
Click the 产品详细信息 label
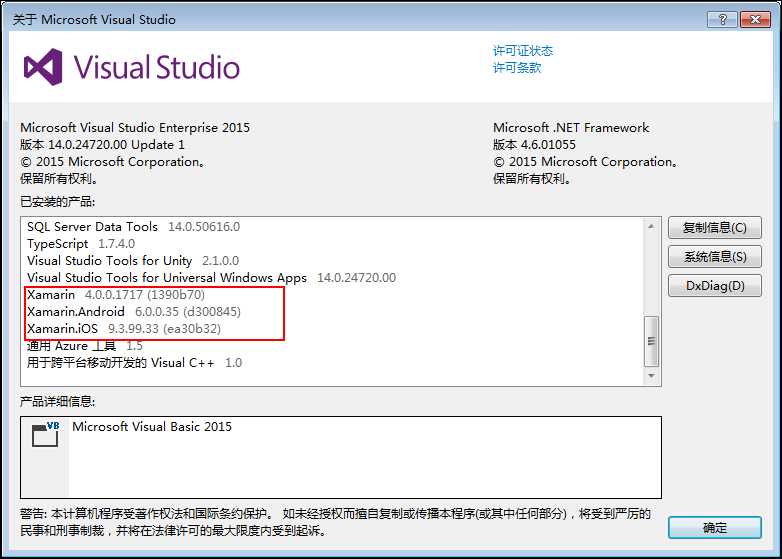[x=57, y=401]
